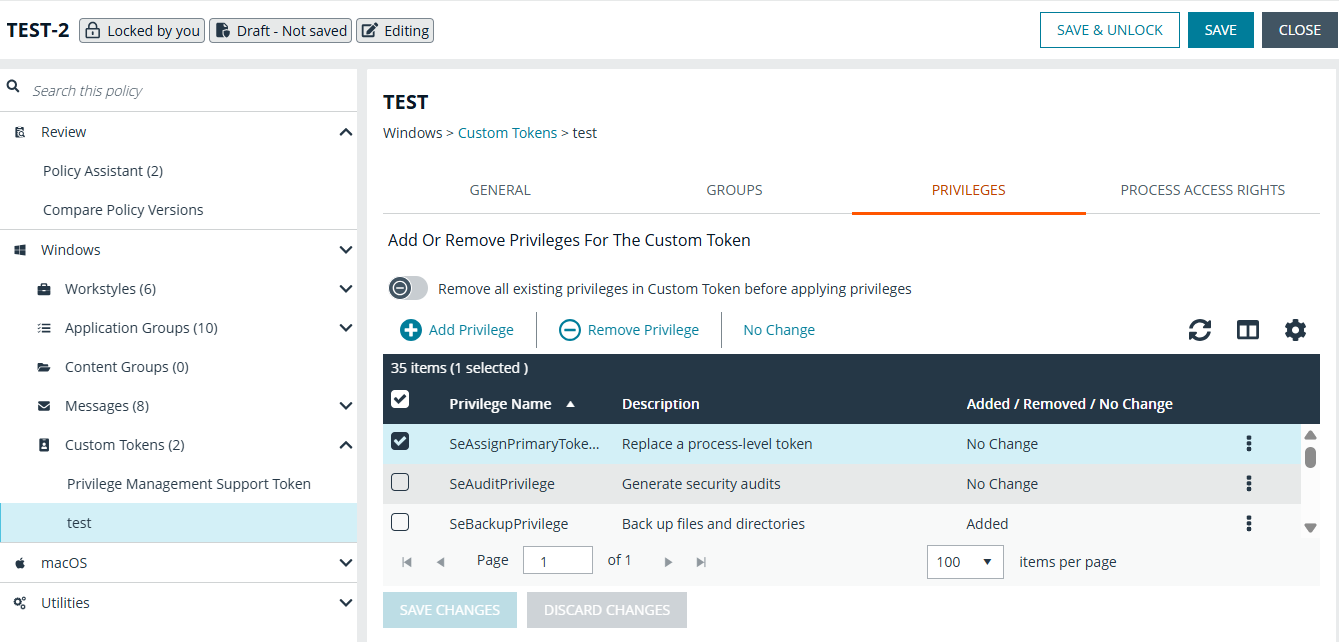Viewport: 1339px width, 642px height.
Task: Click the Close button
Action: (1300, 30)
